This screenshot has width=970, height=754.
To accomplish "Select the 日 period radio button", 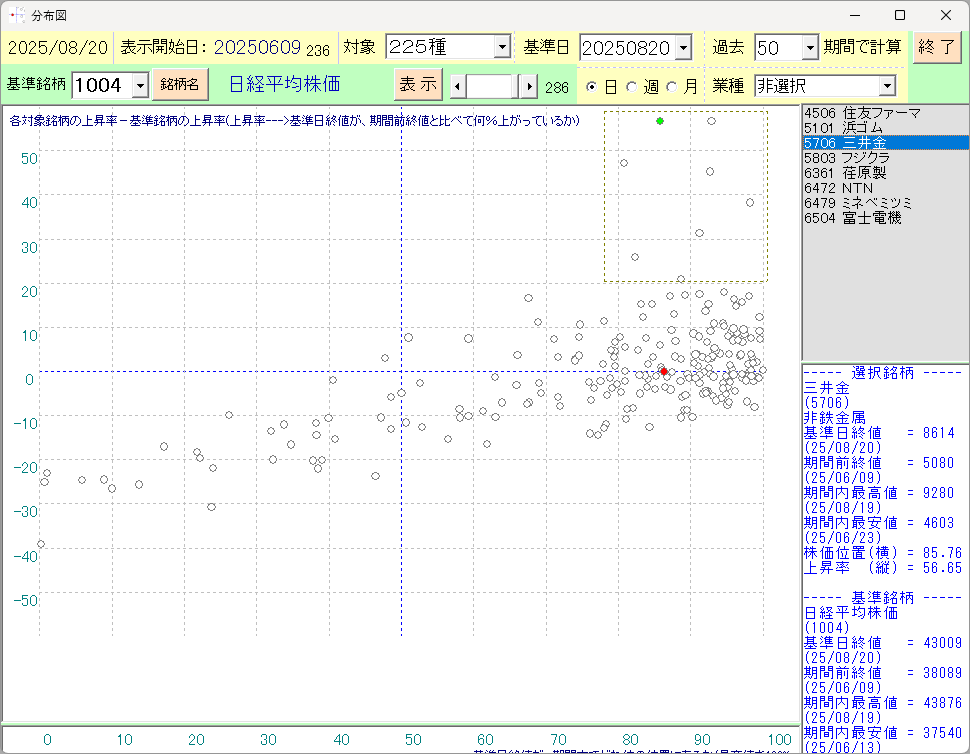I will tap(592, 87).
